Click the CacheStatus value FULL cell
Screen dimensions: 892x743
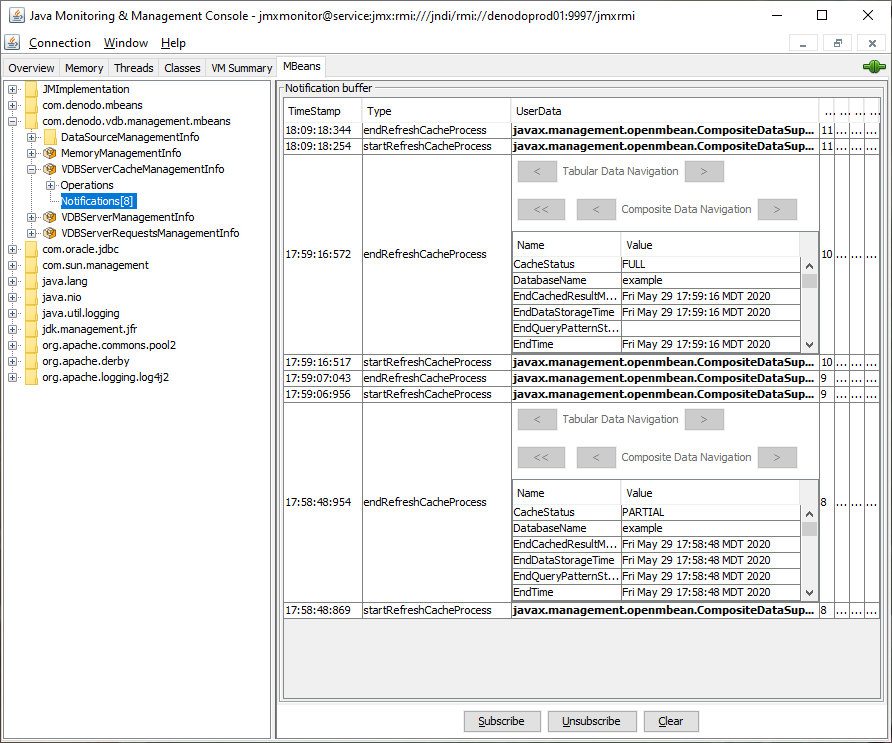711,264
